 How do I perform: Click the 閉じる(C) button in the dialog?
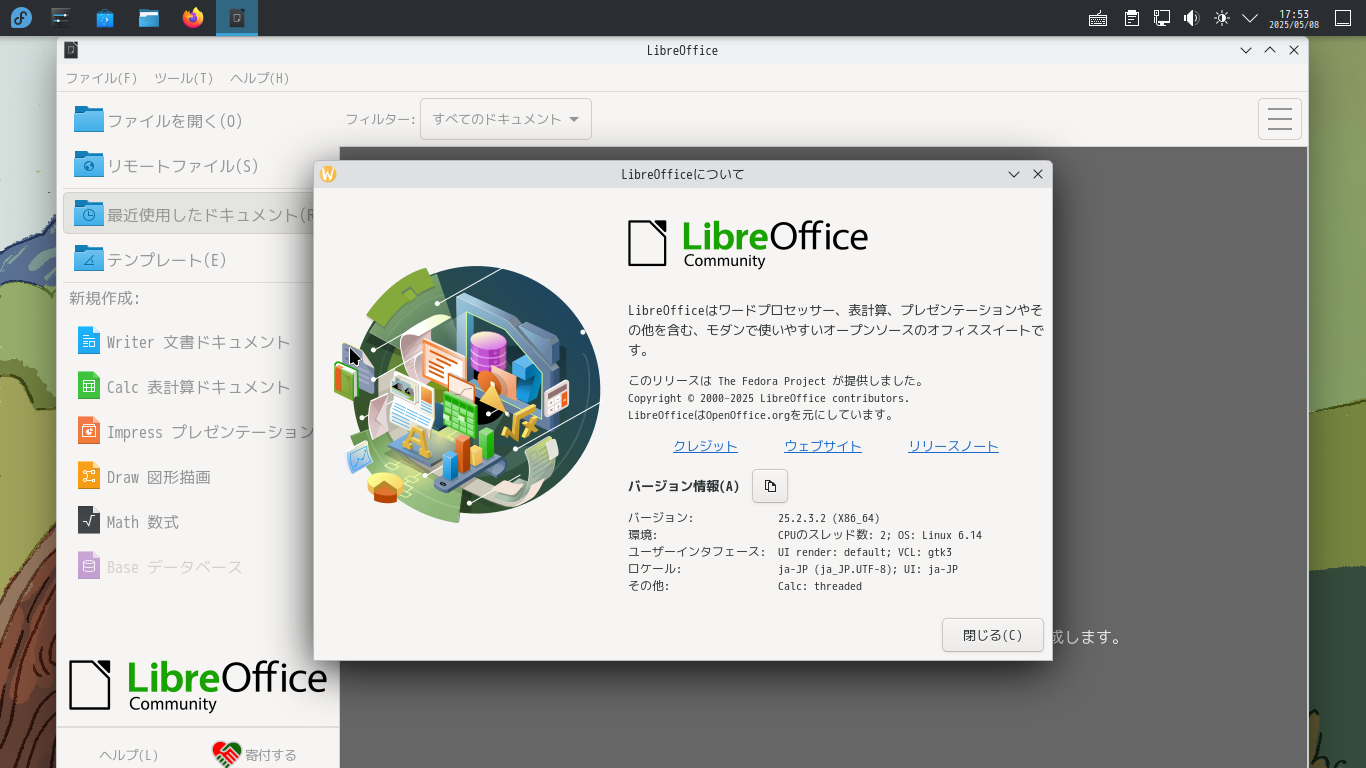993,635
